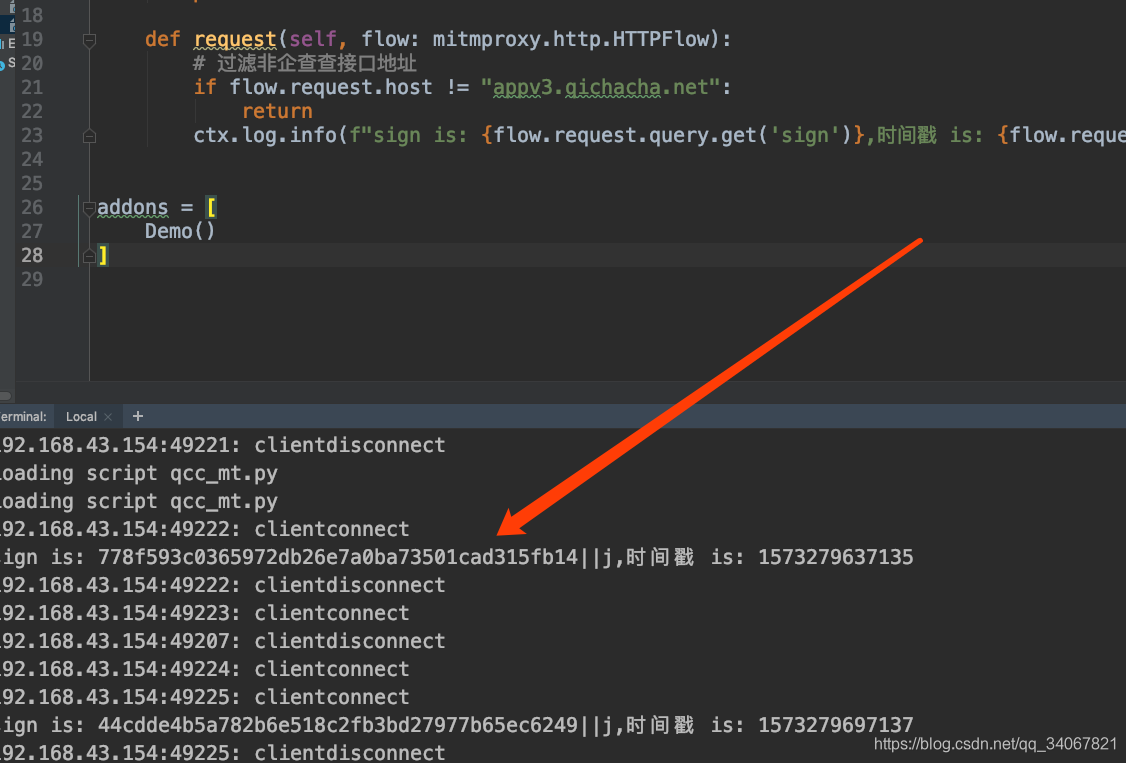Click the timestamp 1573279637135 in the terminal
The height and width of the screenshot is (763, 1126).
(x=836, y=557)
